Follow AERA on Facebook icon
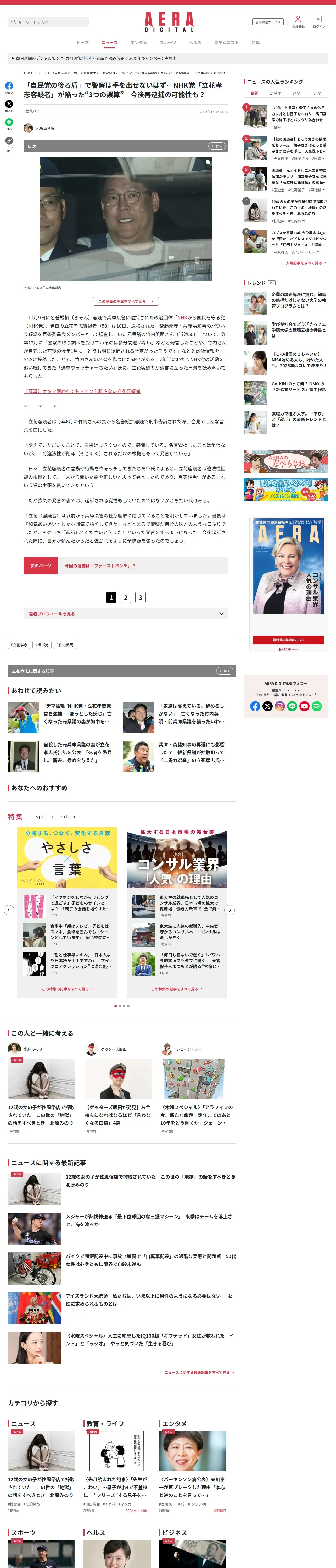336x1568 pixels. pos(255,706)
